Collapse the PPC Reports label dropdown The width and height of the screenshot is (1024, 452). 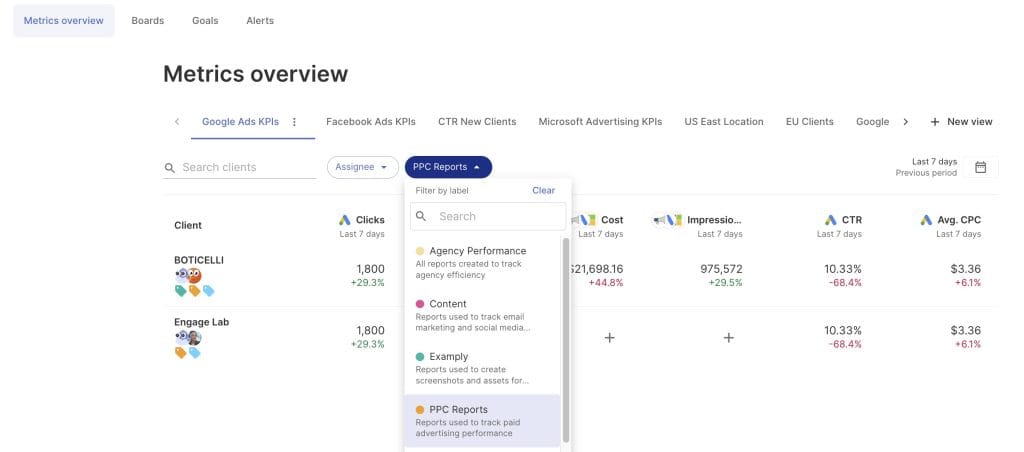(448, 167)
